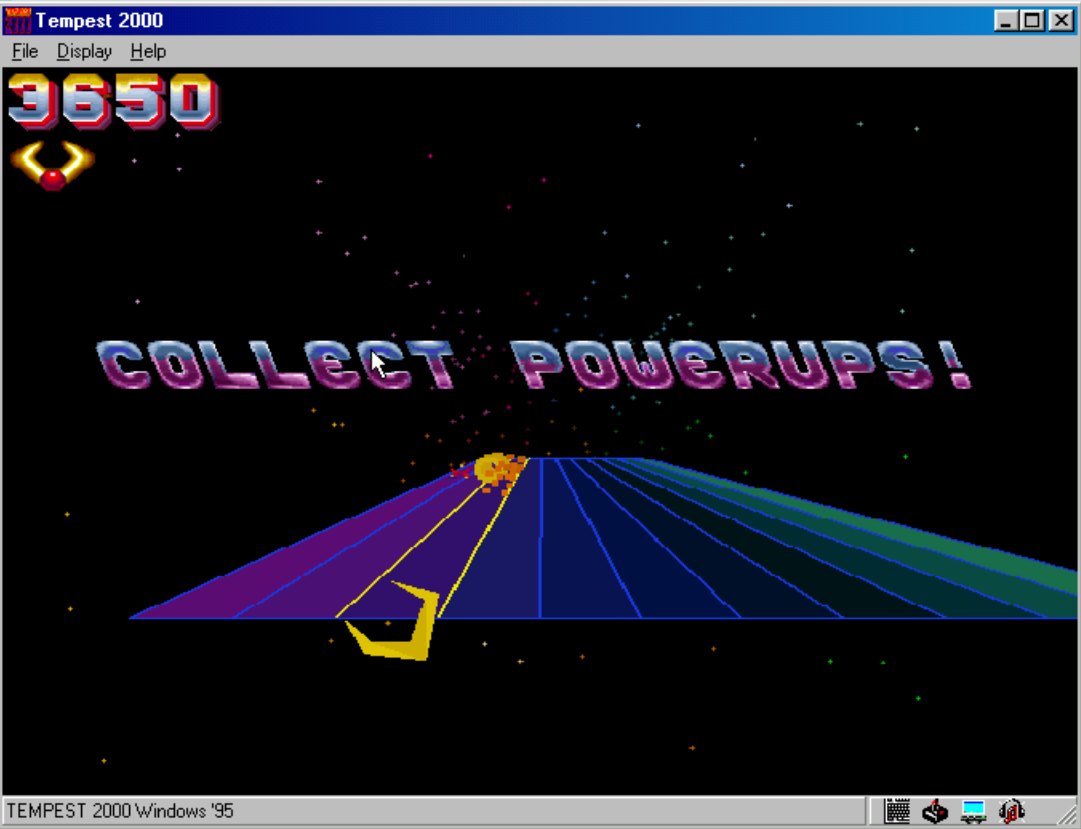Open the Display menu
1081x829 pixels.
84,51
